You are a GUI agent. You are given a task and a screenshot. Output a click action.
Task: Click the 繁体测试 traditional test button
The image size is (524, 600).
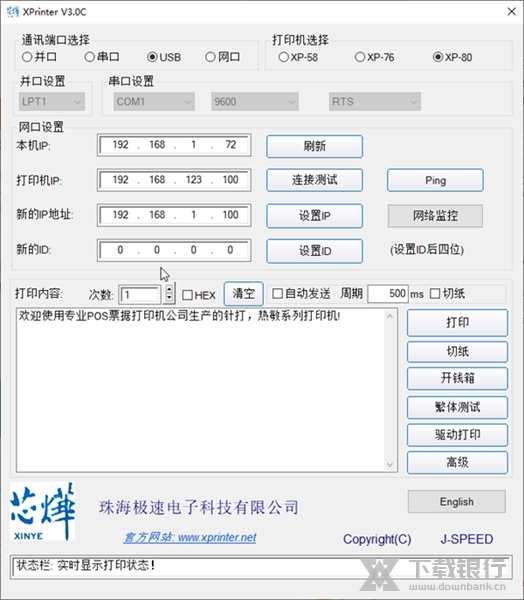(x=457, y=407)
